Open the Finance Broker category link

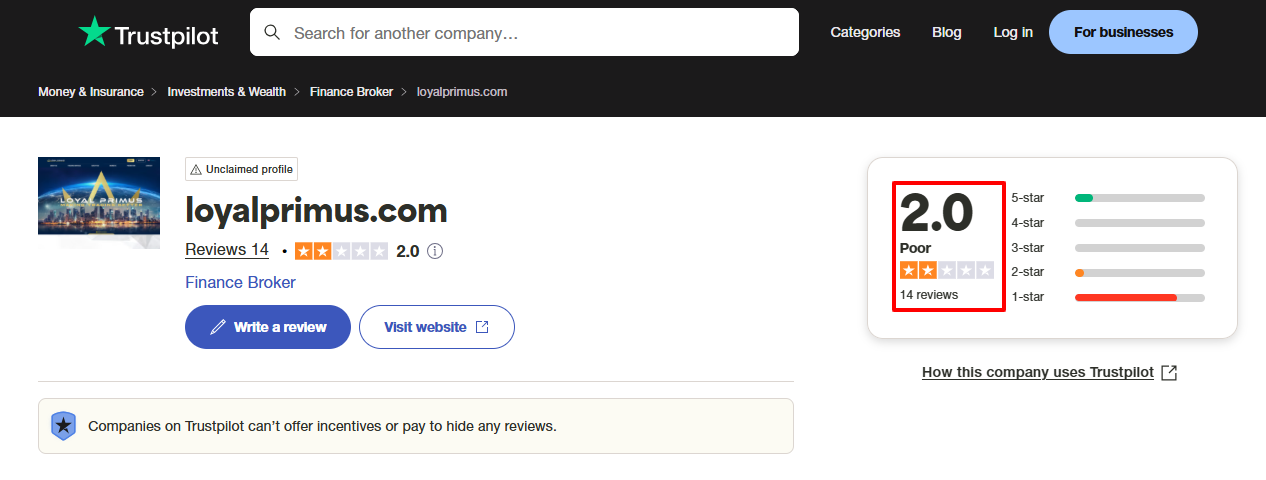click(x=240, y=283)
